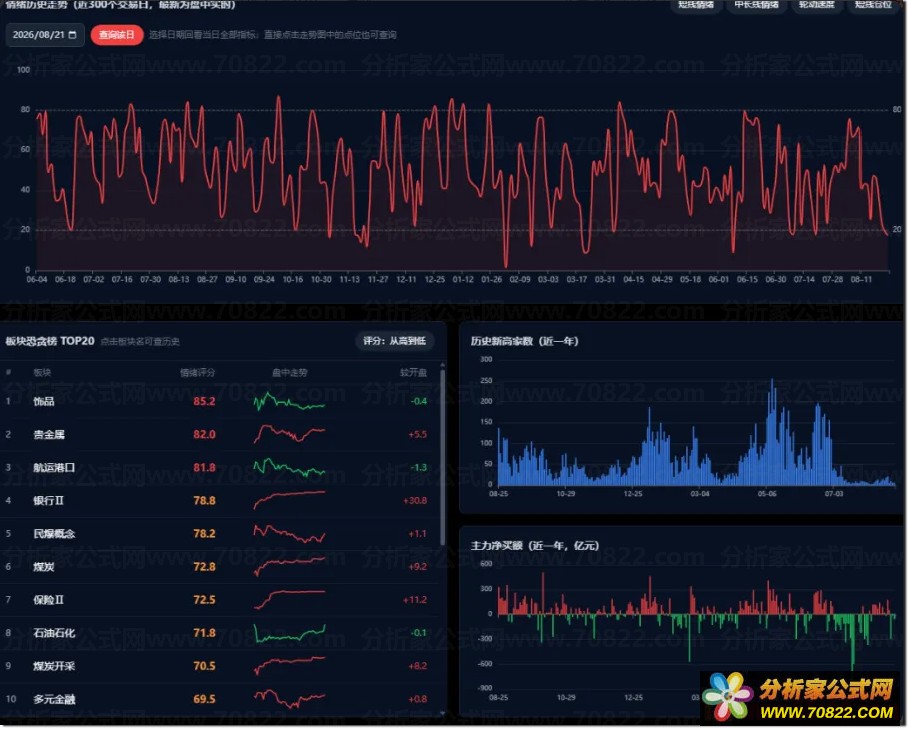
Task: Select the 短线仓位 tab
Action: coord(873,5)
